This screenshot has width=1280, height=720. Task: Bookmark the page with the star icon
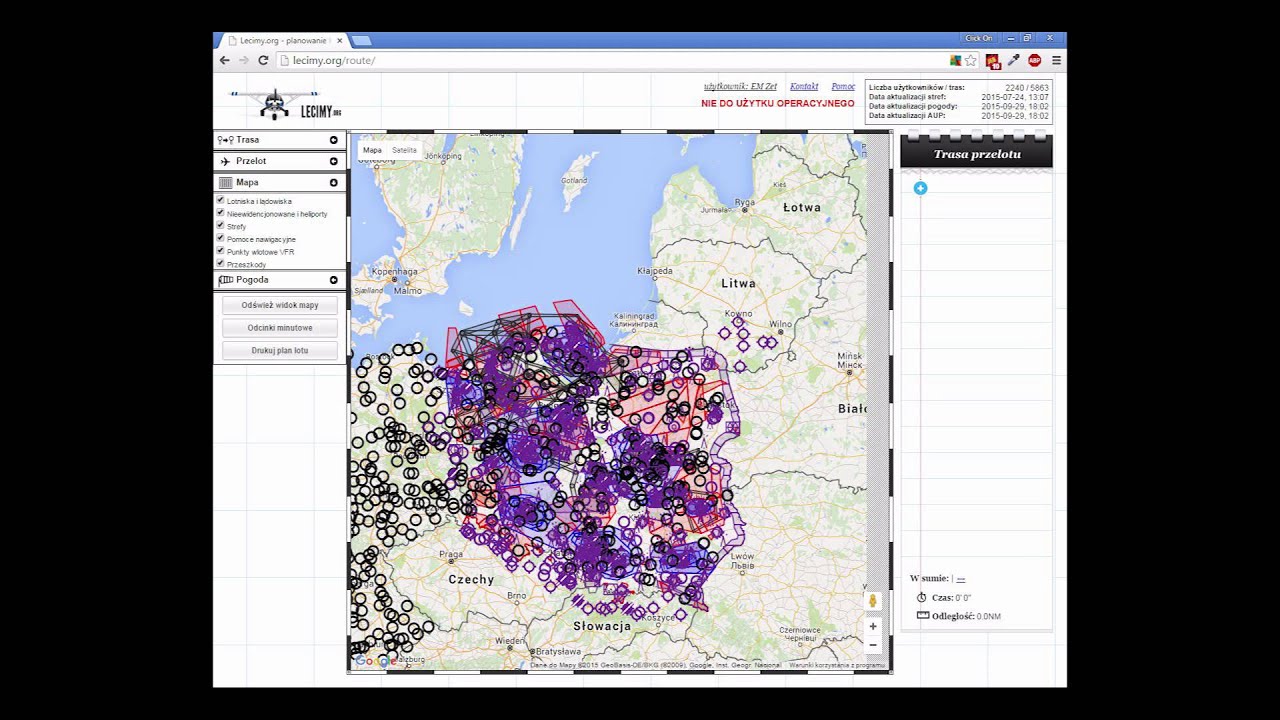tap(970, 60)
